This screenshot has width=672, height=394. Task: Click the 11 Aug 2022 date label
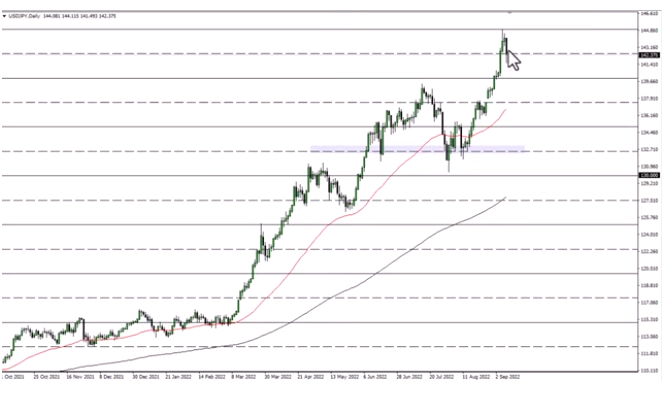click(476, 377)
